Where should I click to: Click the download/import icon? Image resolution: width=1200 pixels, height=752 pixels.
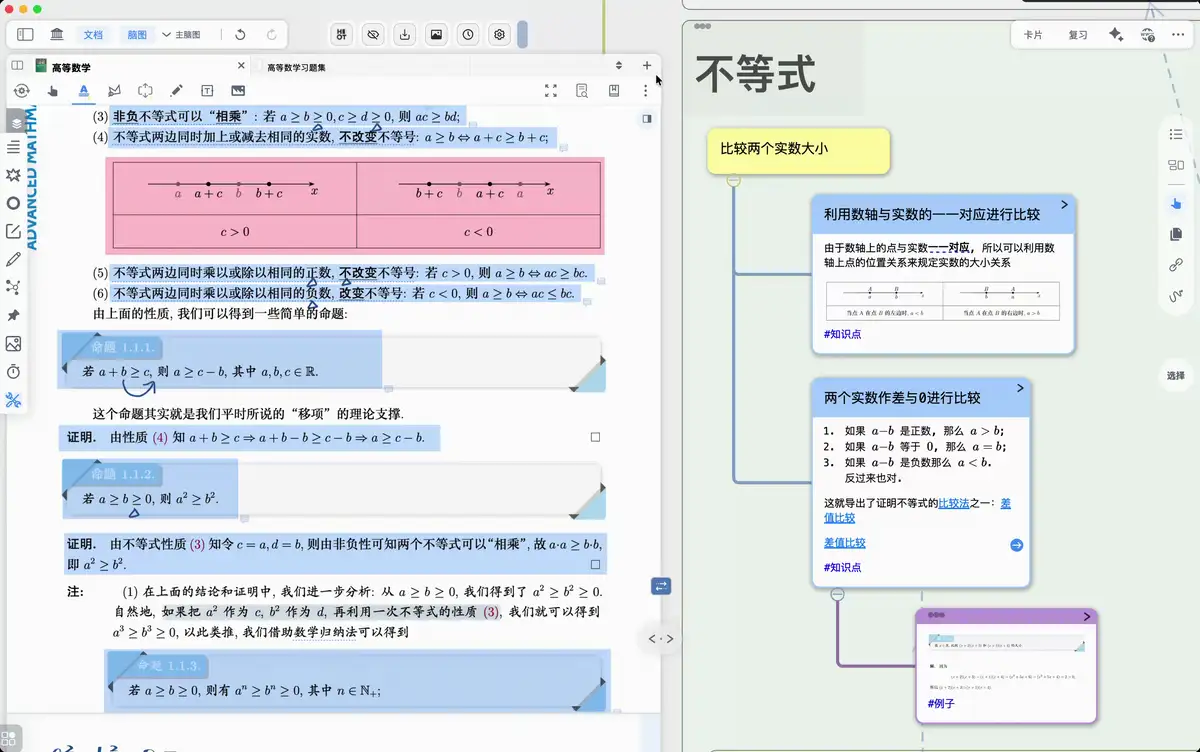pos(405,34)
